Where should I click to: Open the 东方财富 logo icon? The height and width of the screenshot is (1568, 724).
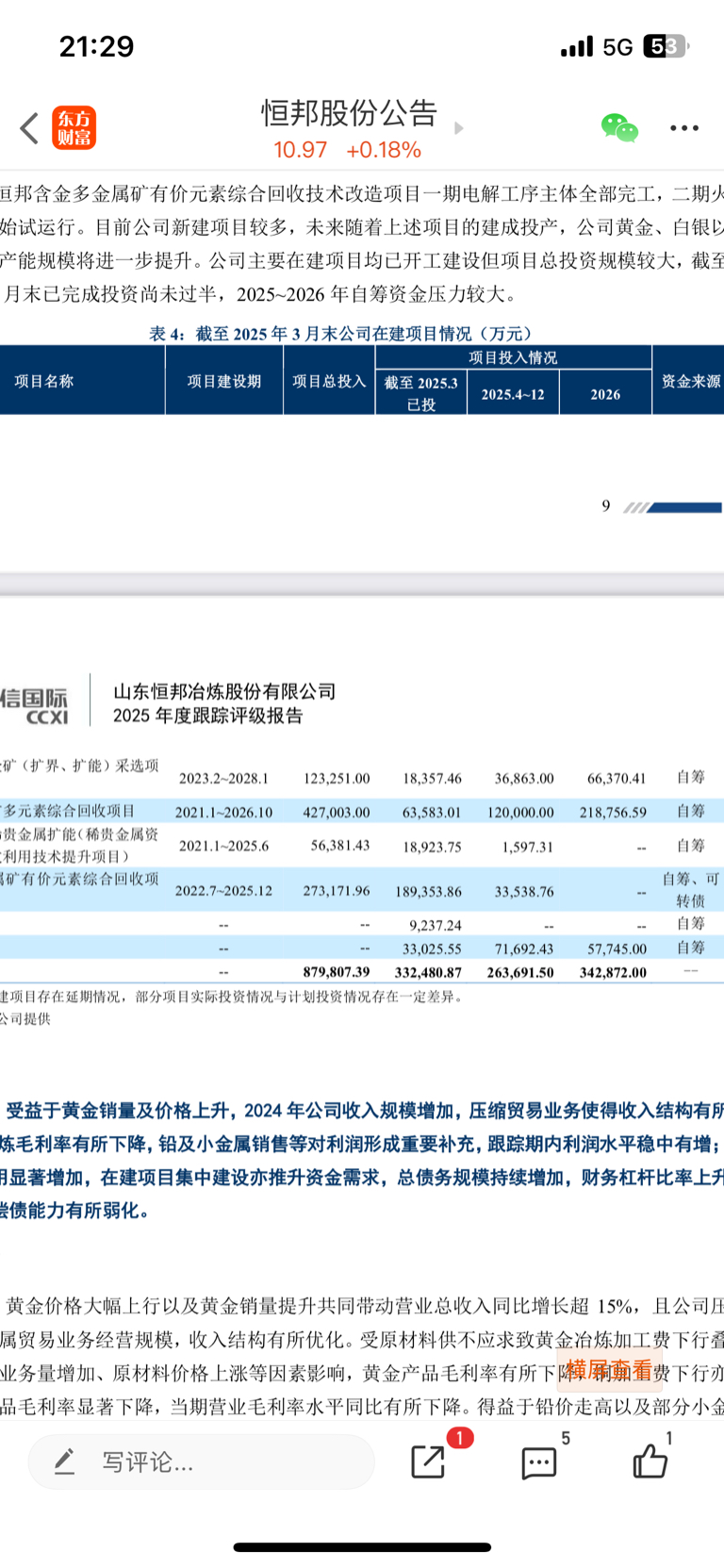tap(74, 128)
